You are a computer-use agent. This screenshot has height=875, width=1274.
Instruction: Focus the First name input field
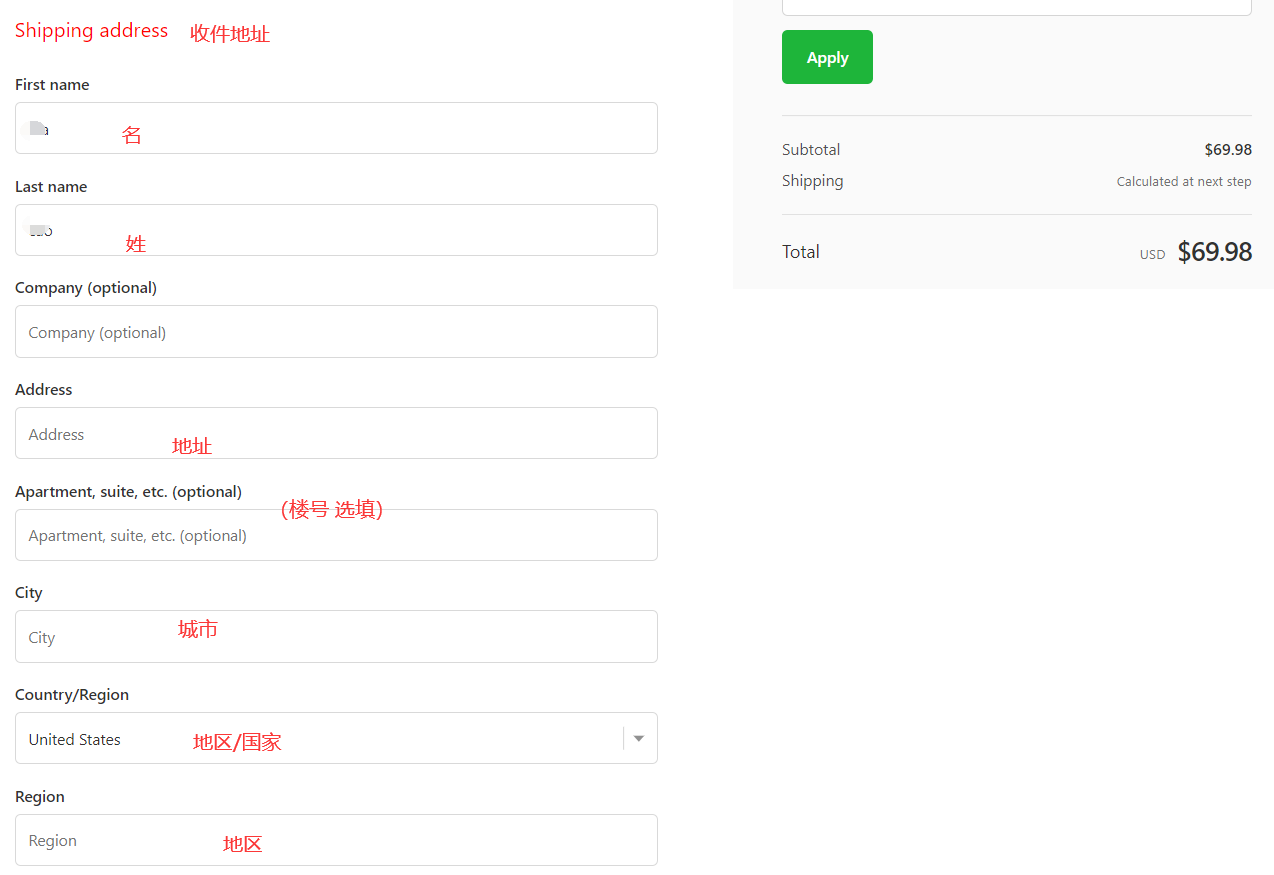[x=336, y=128]
